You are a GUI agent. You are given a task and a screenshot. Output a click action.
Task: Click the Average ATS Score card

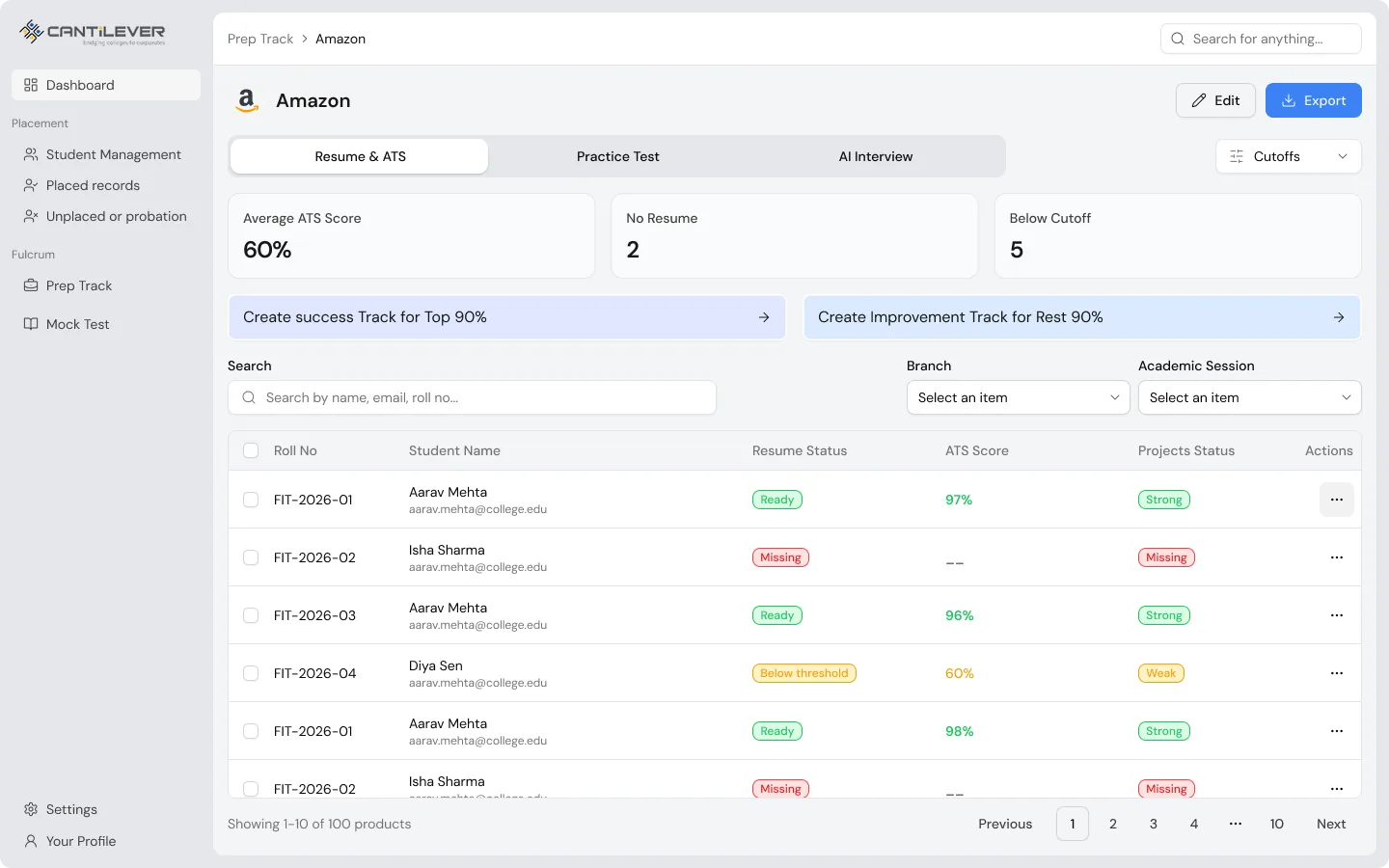(411, 236)
